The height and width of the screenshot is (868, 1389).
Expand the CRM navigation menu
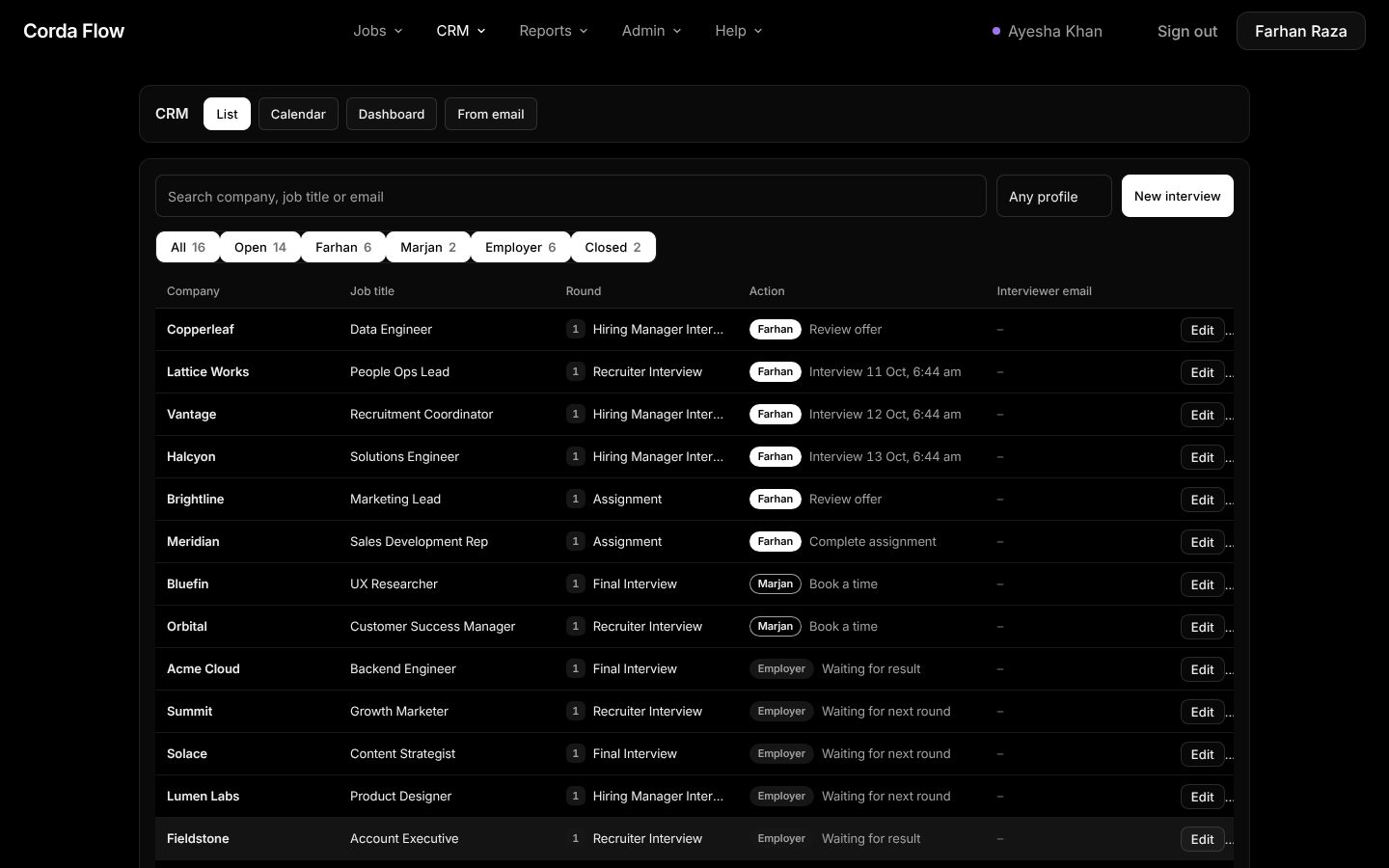coord(460,31)
